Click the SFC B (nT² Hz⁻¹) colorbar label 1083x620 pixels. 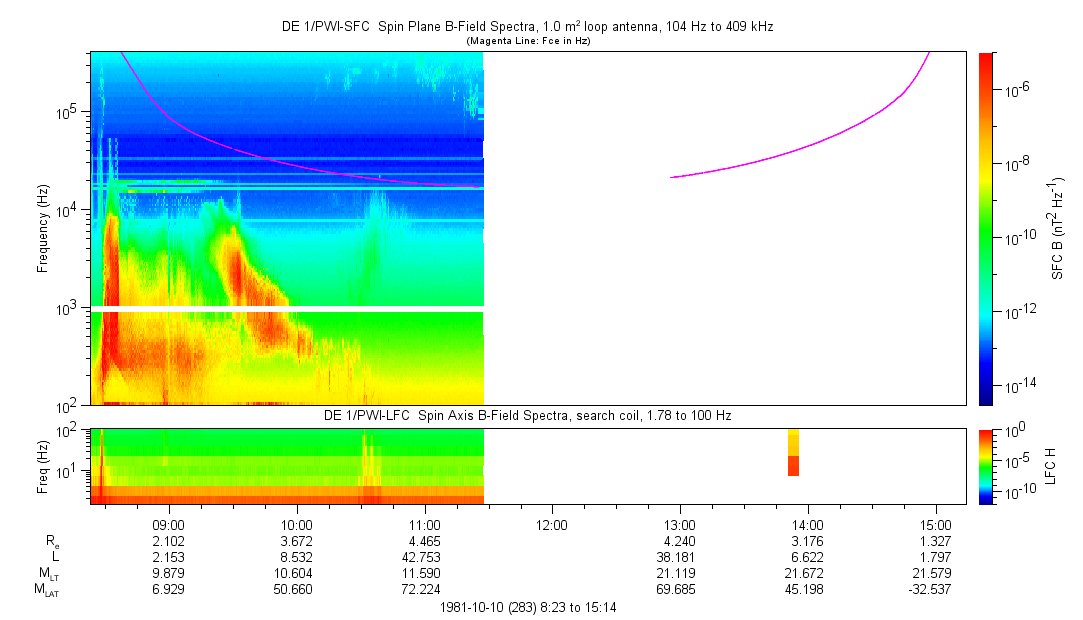coord(1056,228)
